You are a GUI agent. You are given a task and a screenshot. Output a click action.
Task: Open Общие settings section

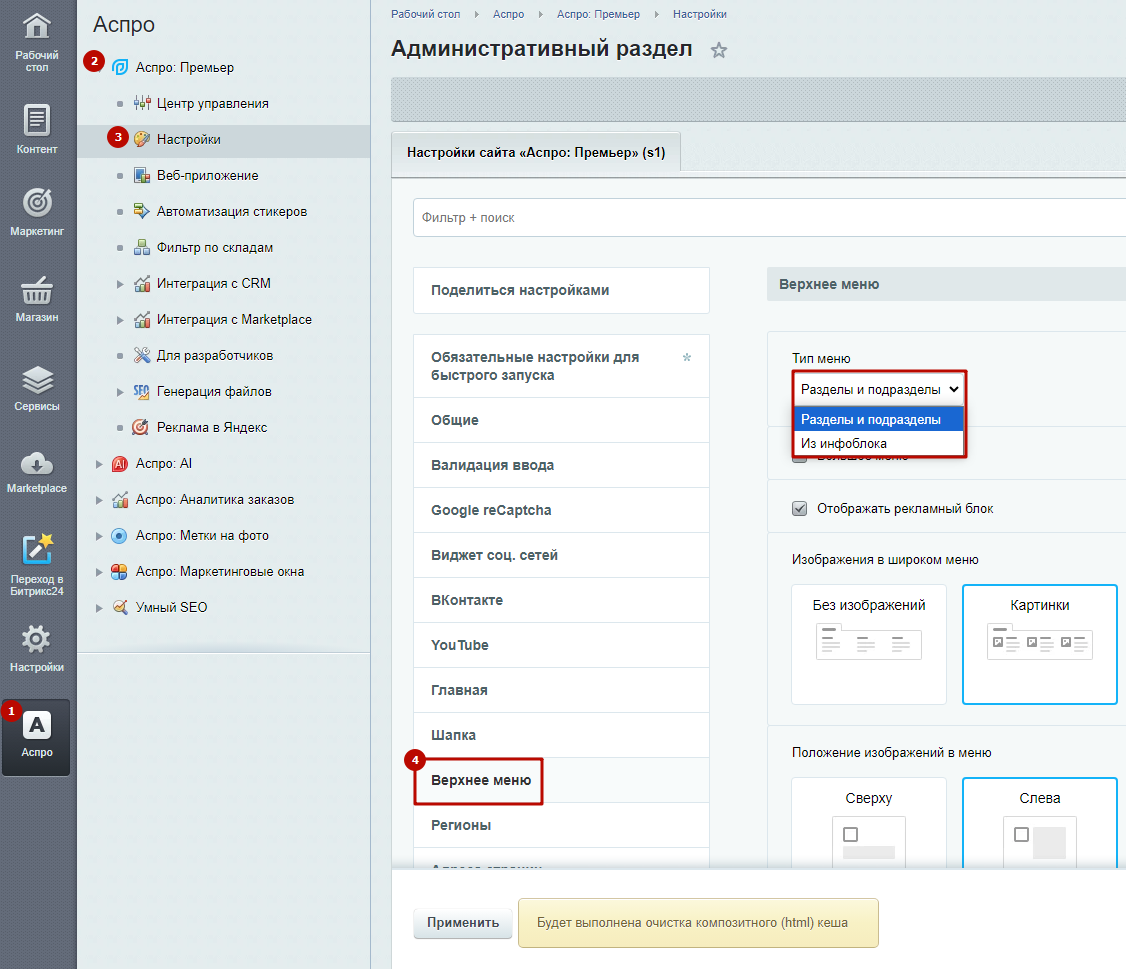[x=561, y=420]
